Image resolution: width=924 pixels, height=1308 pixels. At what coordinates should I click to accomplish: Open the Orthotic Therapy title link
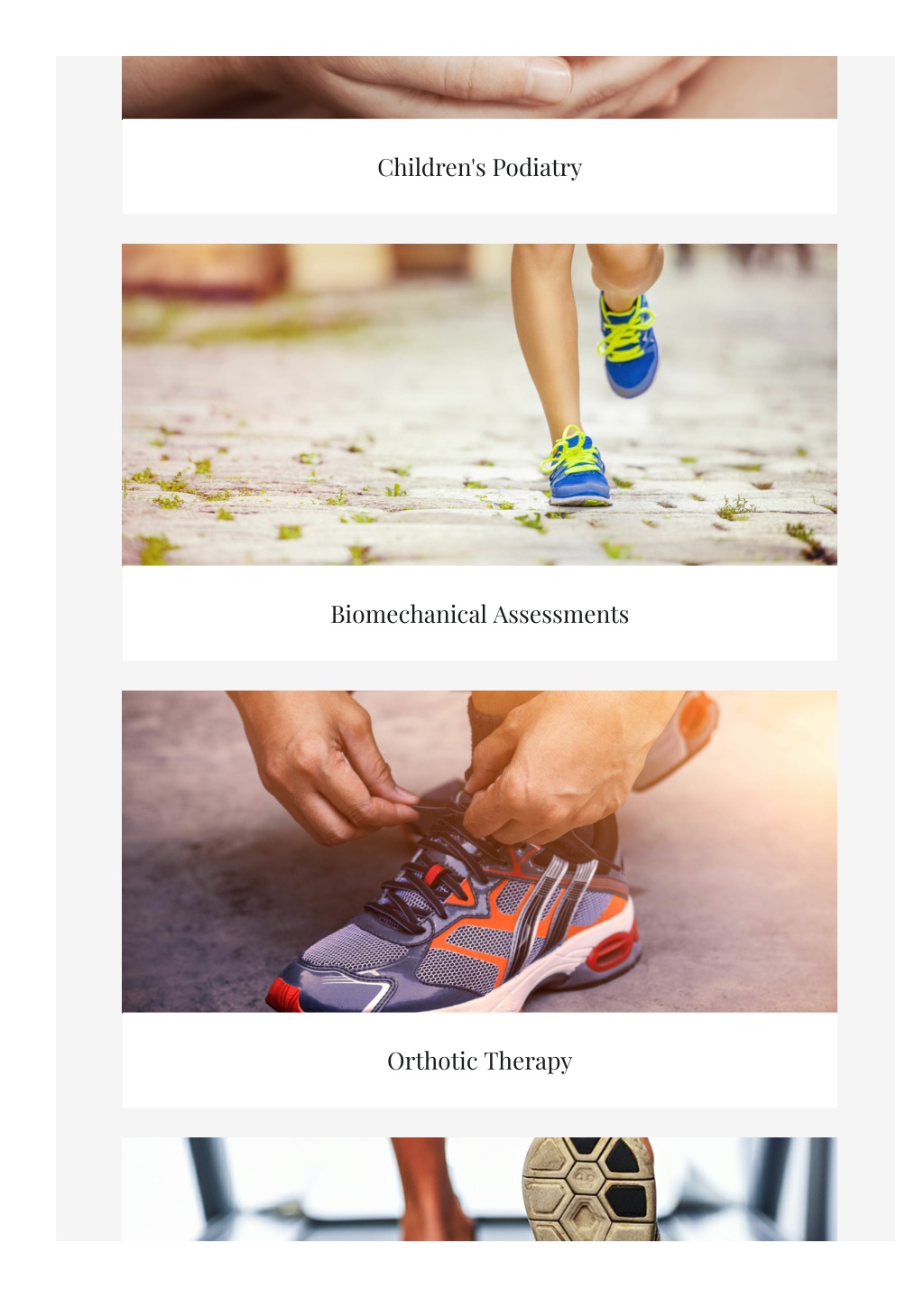click(x=479, y=1062)
